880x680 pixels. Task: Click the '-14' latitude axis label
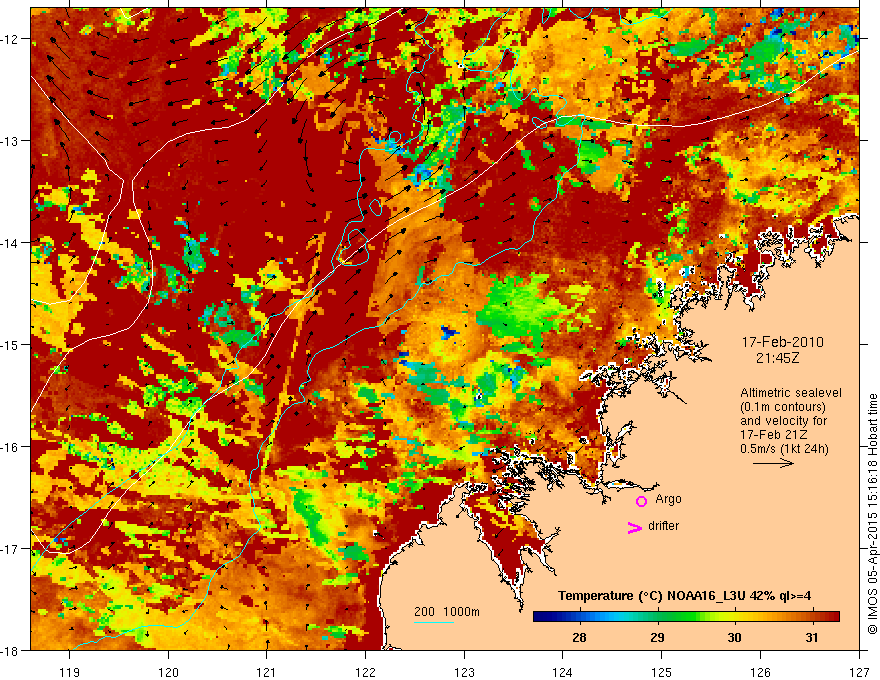click(x=10, y=243)
